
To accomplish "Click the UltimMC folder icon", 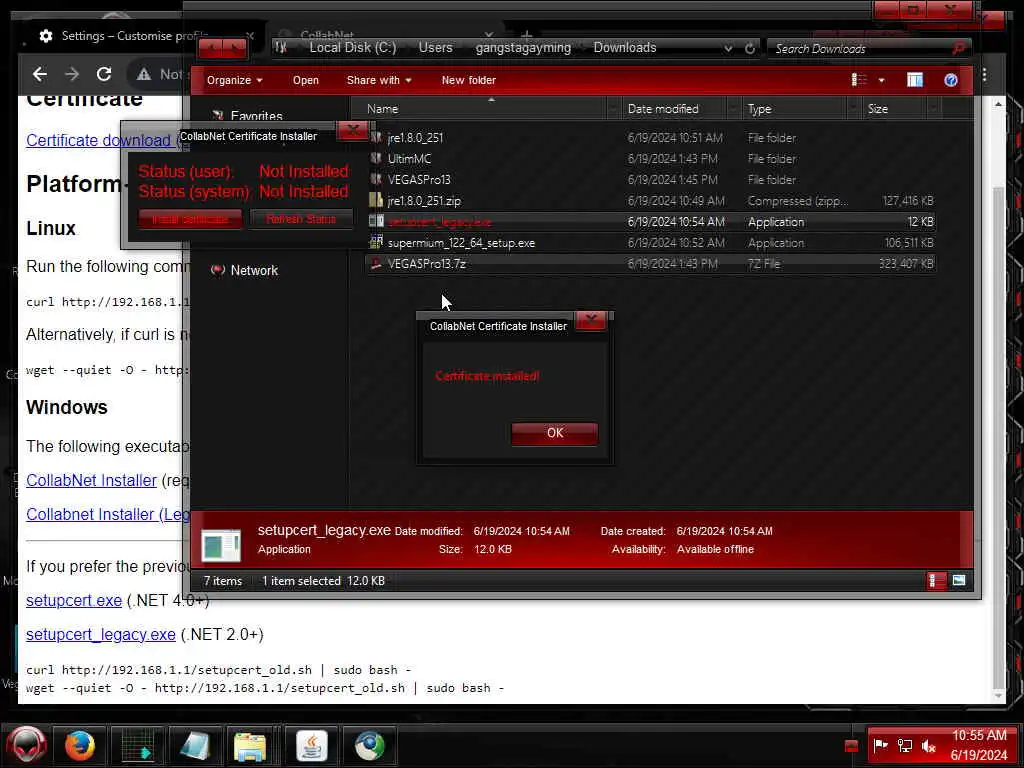I will pos(376,158).
